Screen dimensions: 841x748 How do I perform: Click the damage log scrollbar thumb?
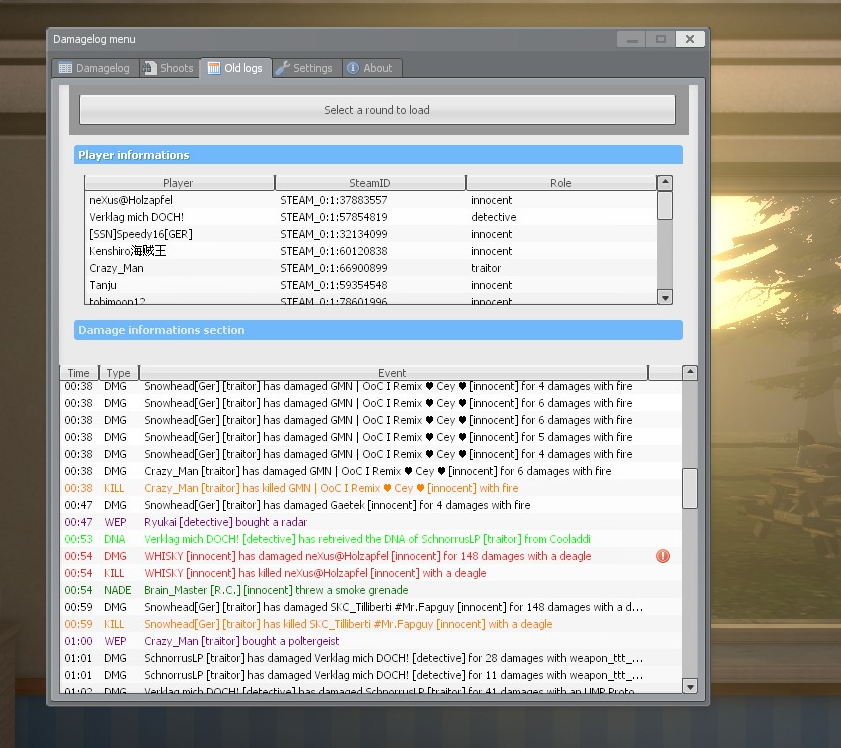tap(690, 488)
